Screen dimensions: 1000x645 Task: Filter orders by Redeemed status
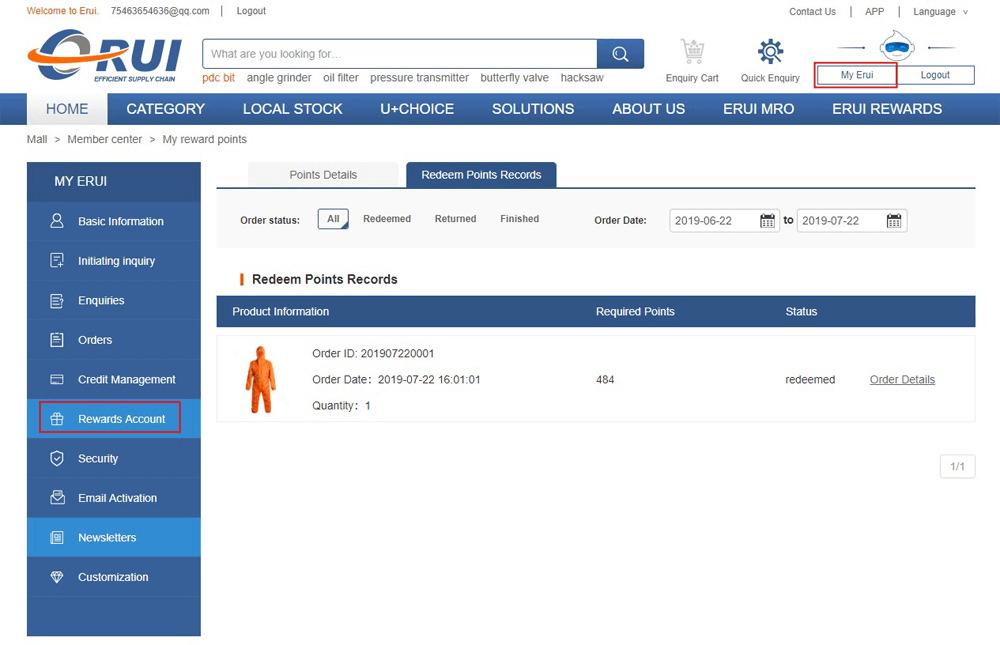[387, 219]
